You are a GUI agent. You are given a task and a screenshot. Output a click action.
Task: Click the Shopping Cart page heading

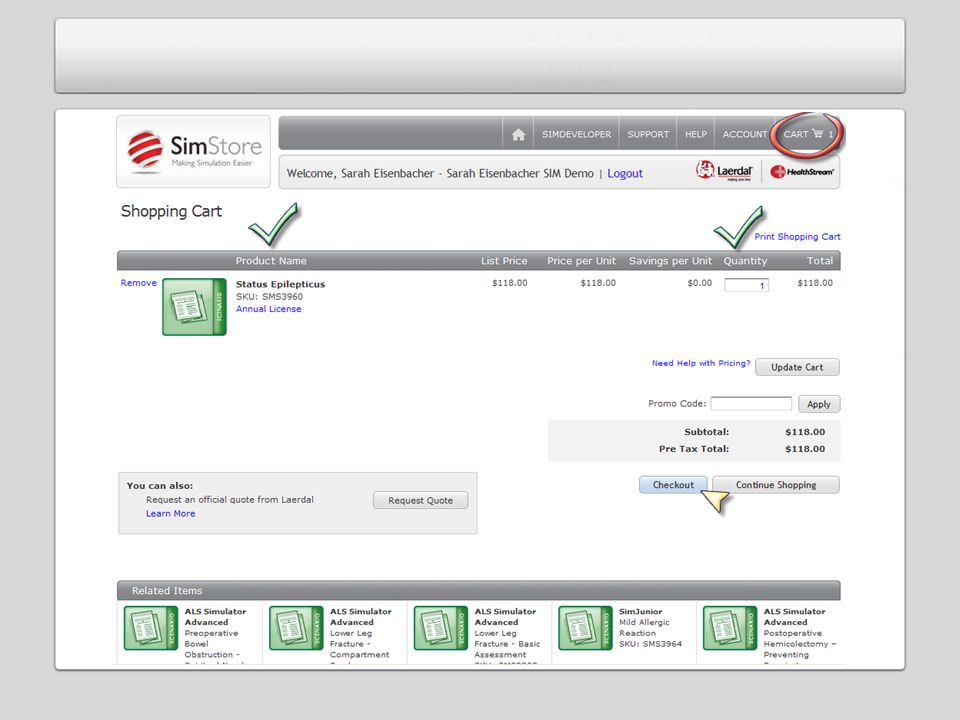coord(171,211)
